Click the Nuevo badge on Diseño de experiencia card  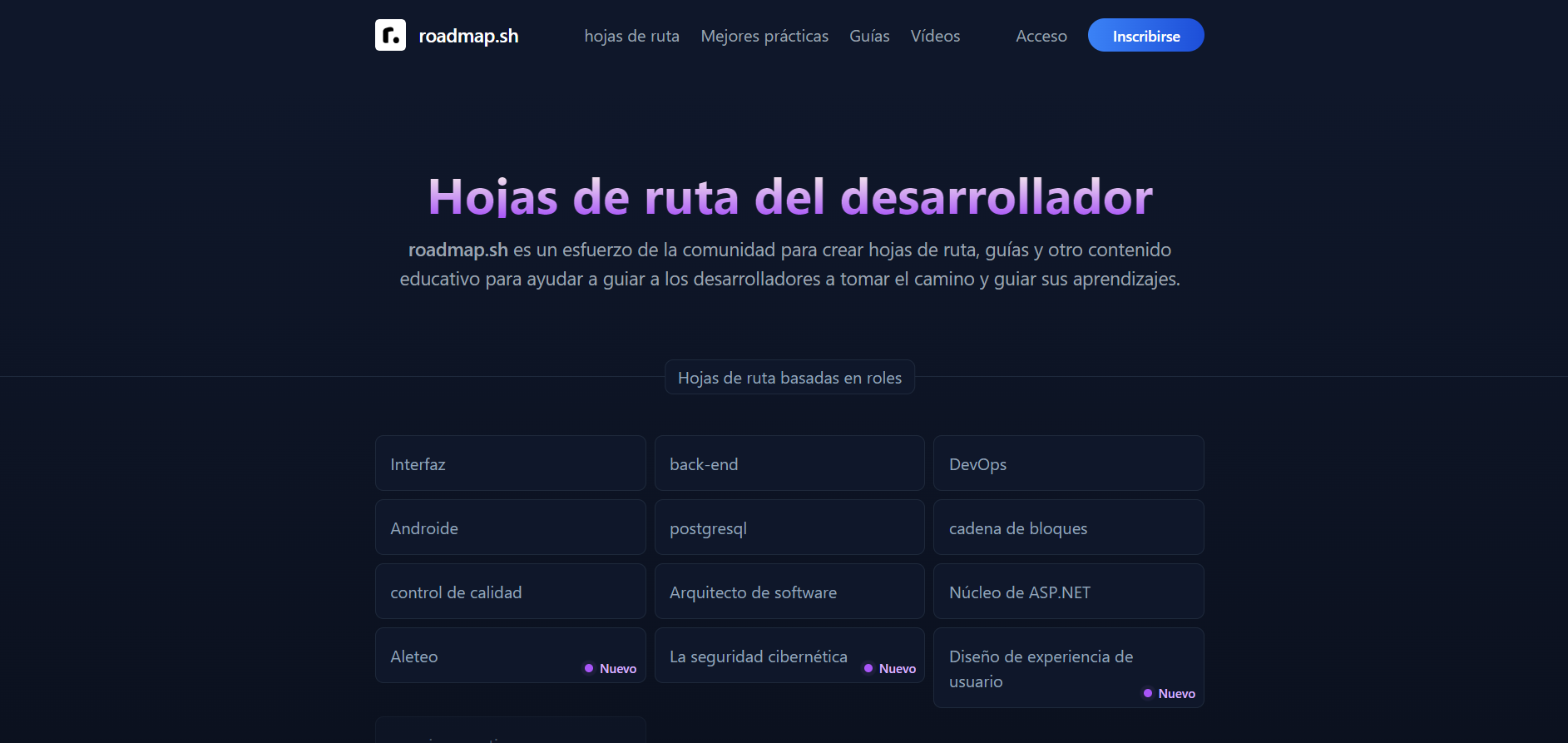(x=1169, y=694)
